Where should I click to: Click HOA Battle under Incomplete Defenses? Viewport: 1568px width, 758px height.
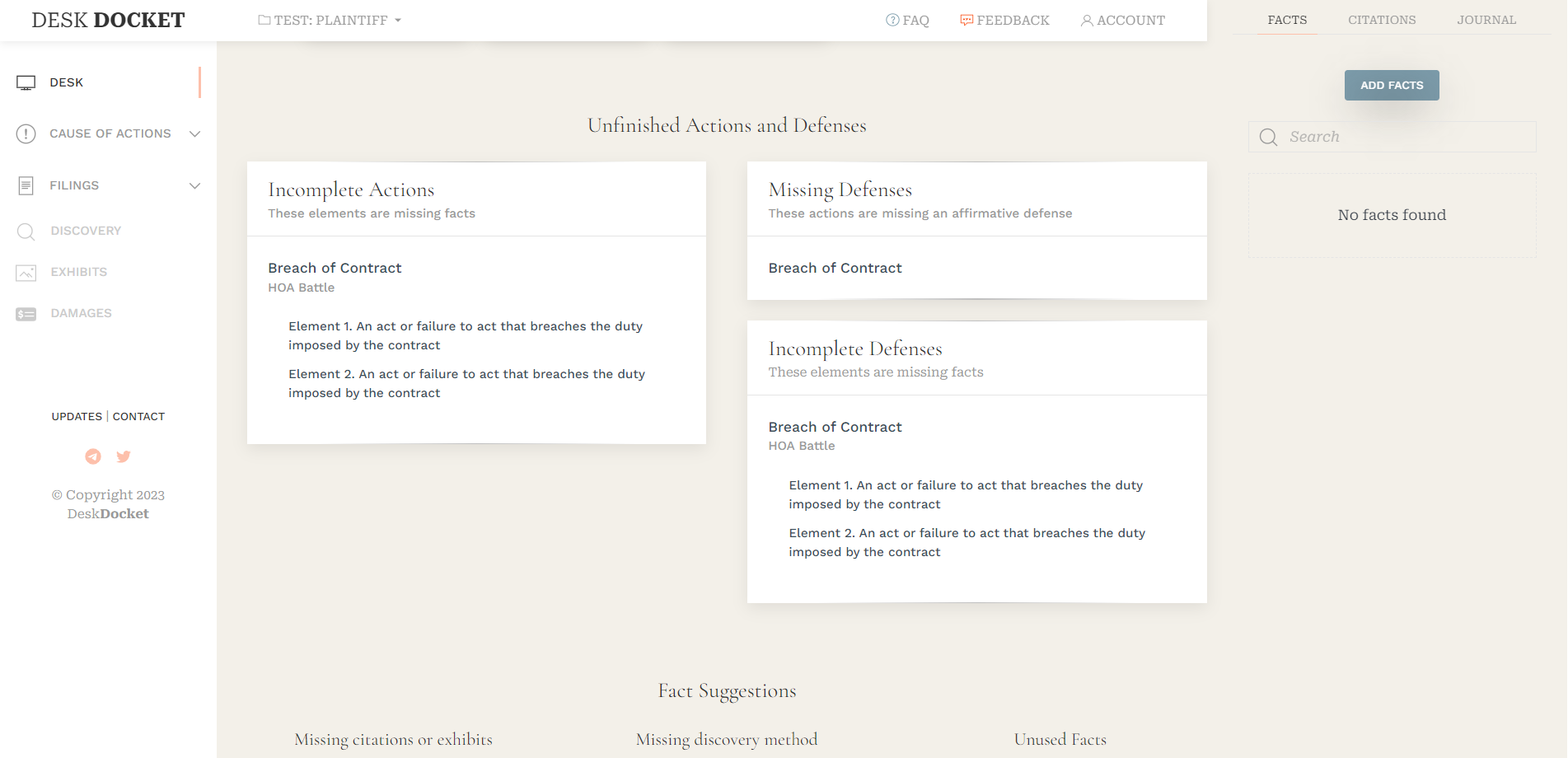coord(801,446)
